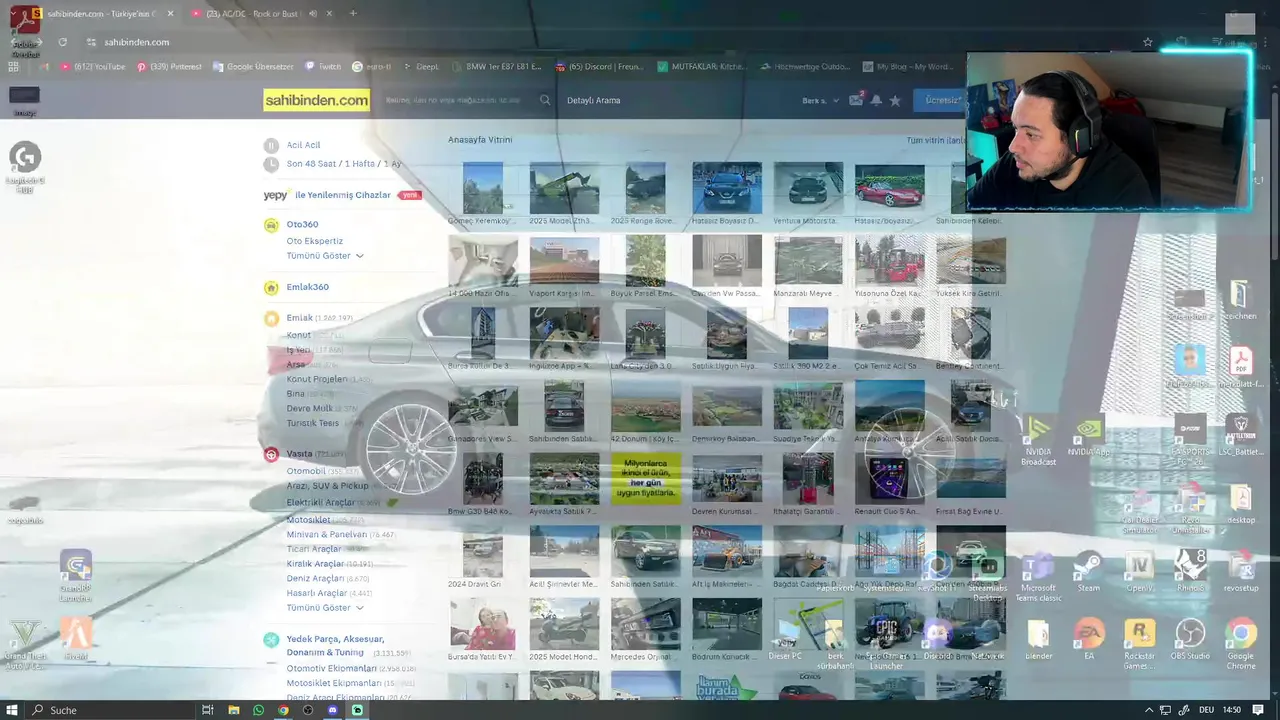Open Oto Ekspertiz link
The image size is (1280, 720).
pos(315,241)
